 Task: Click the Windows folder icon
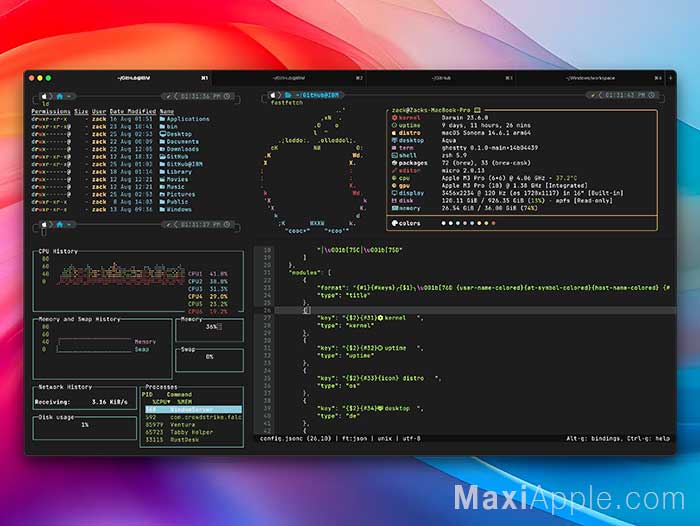(x=162, y=209)
